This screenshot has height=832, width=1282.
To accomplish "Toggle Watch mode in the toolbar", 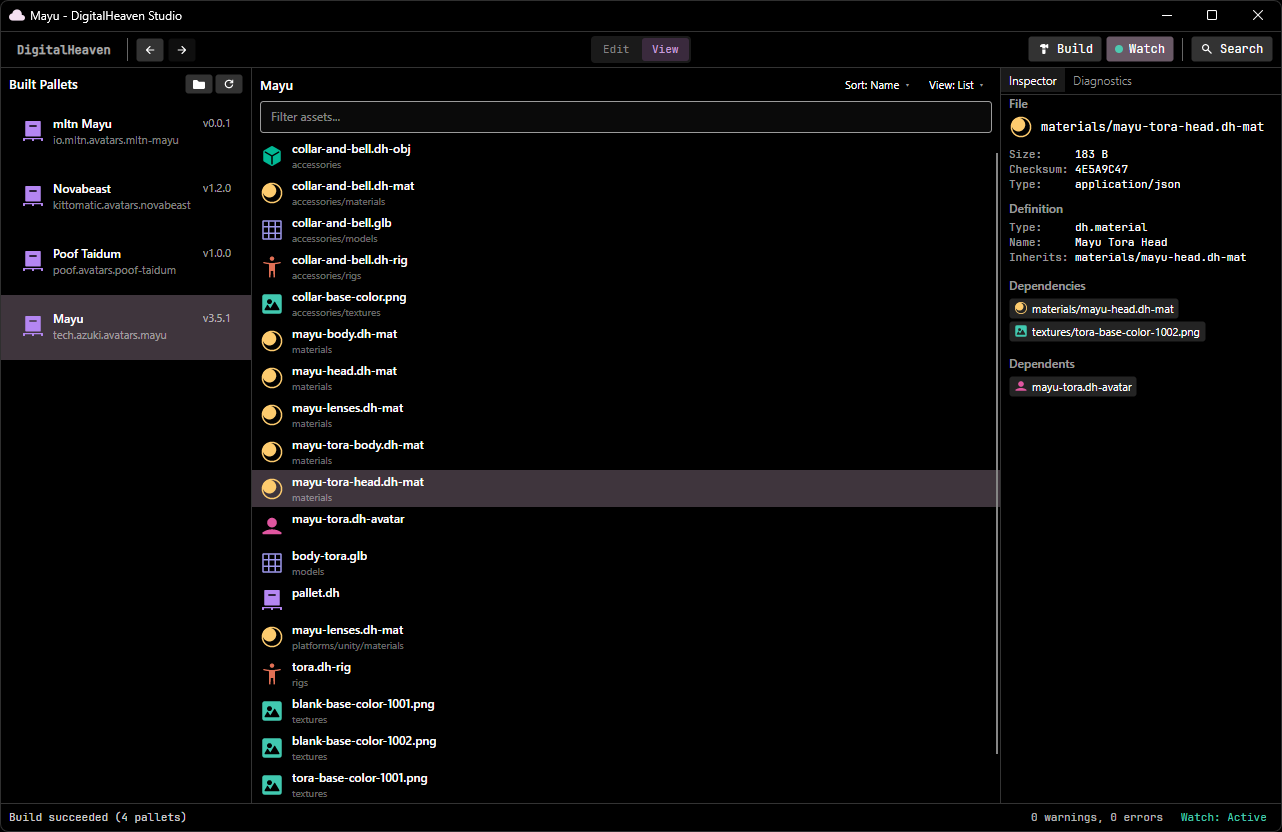I will point(1139,48).
